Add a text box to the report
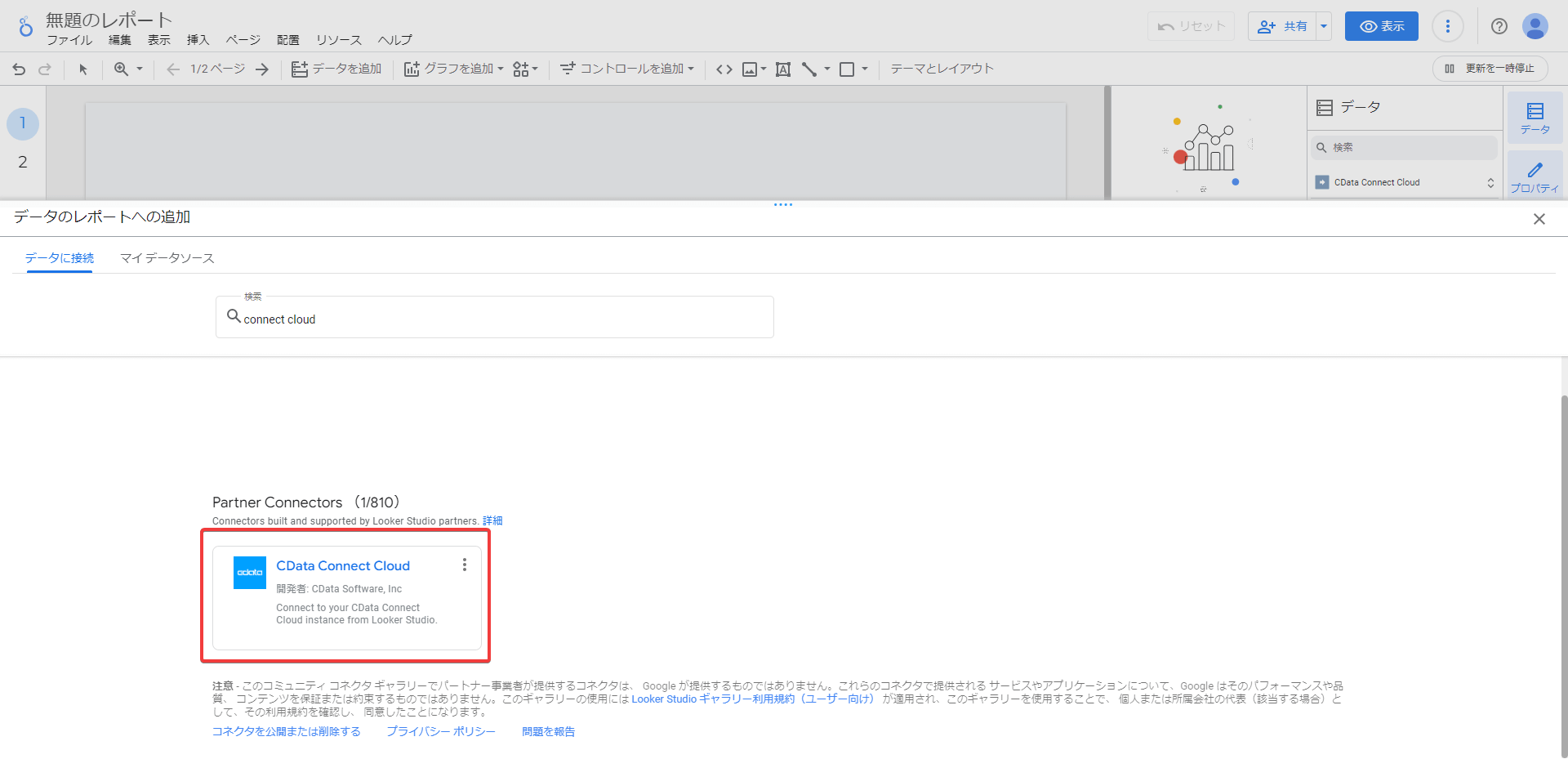This screenshot has height=759, width=1568. point(783,69)
